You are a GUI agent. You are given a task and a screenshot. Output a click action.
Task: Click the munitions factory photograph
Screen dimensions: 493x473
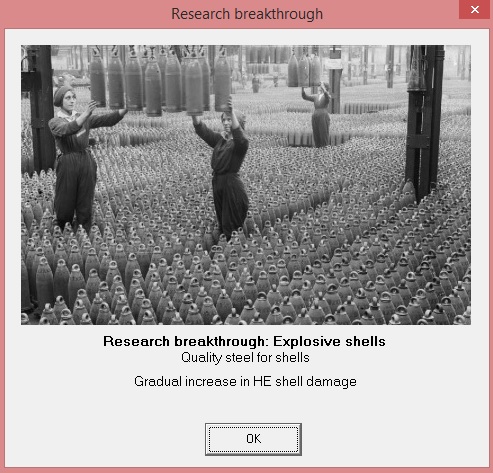click(246, 185)
